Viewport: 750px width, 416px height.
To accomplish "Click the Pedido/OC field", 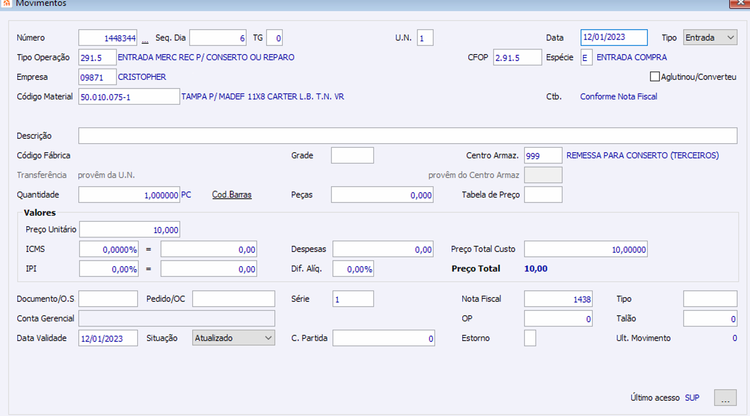I will pos(233,299).
